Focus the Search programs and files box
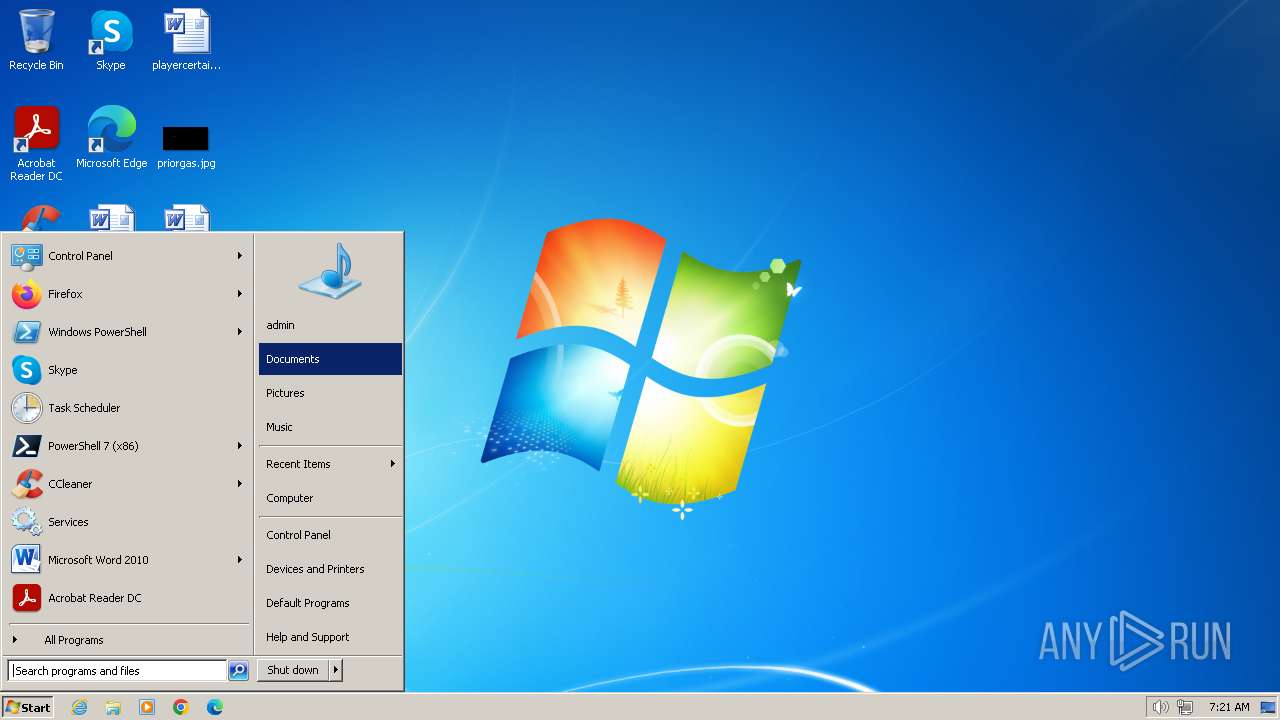Viewport: 1280px width, 720px height. (118, 671)
